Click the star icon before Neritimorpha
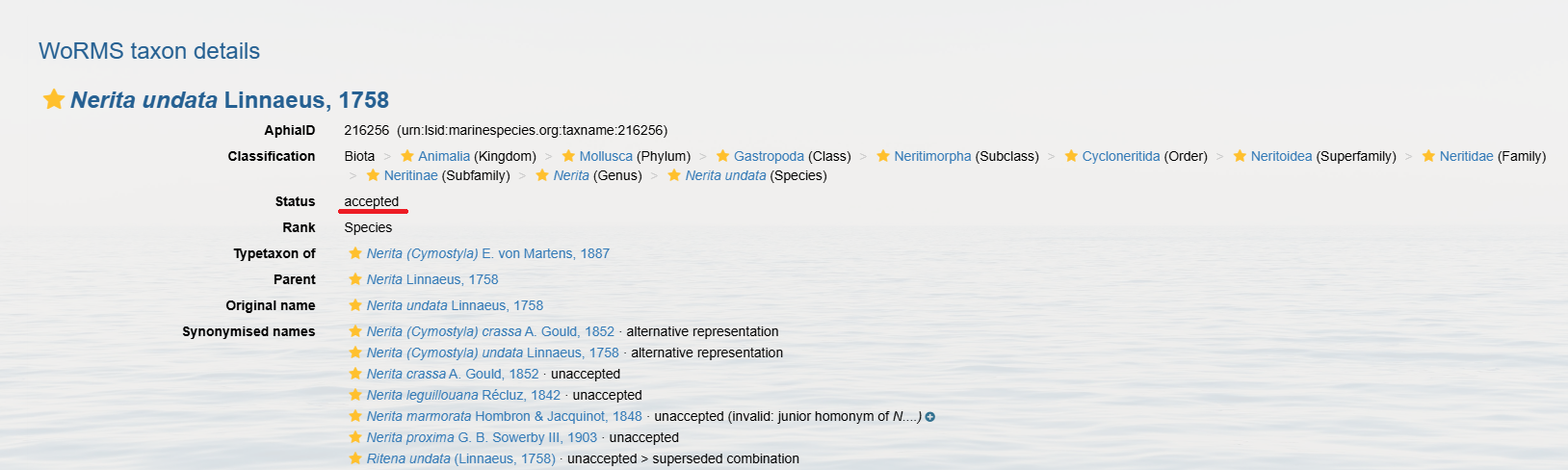Image resolution: width=1568 pixels, height=470 pixels. (883, 156)
